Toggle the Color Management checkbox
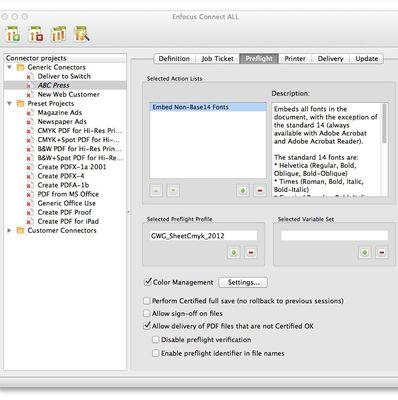The height and width of the screenshot is (400, 398). 148,282
